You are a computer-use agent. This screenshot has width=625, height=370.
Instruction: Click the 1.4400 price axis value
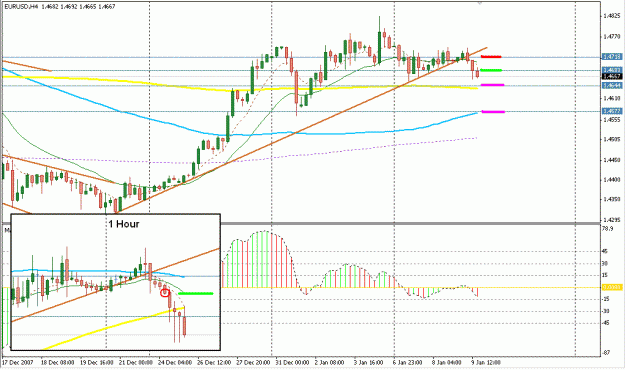click(x=612, y=180)
